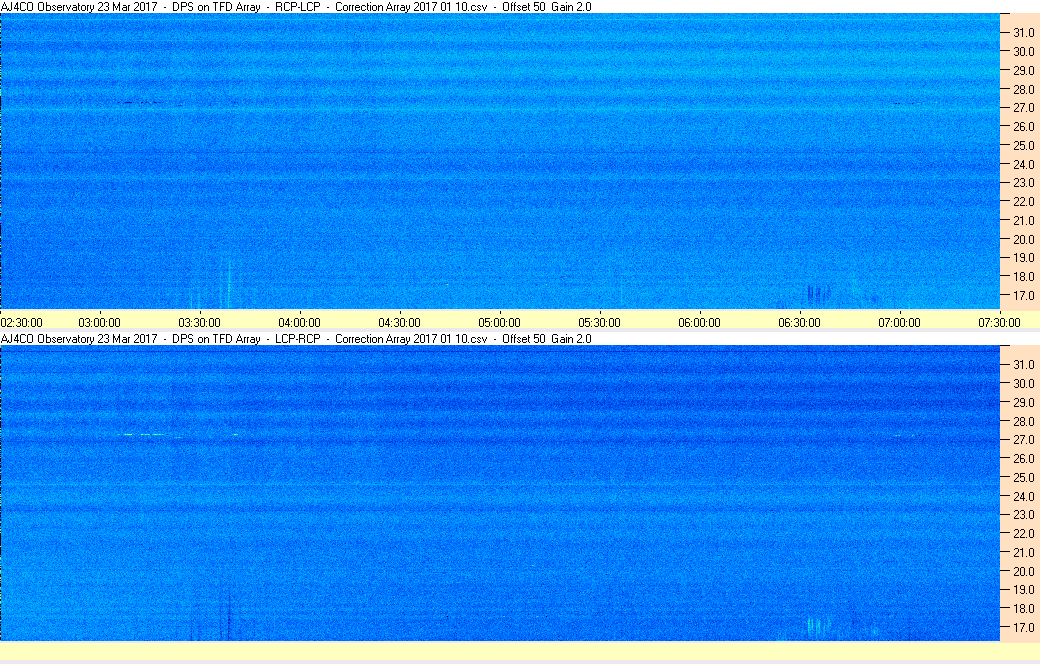Click the 25.0 frequency label on LCP-RCP plot
Image resolution: width=1040 pixels, height=664 pixels.
point(1023,477)
